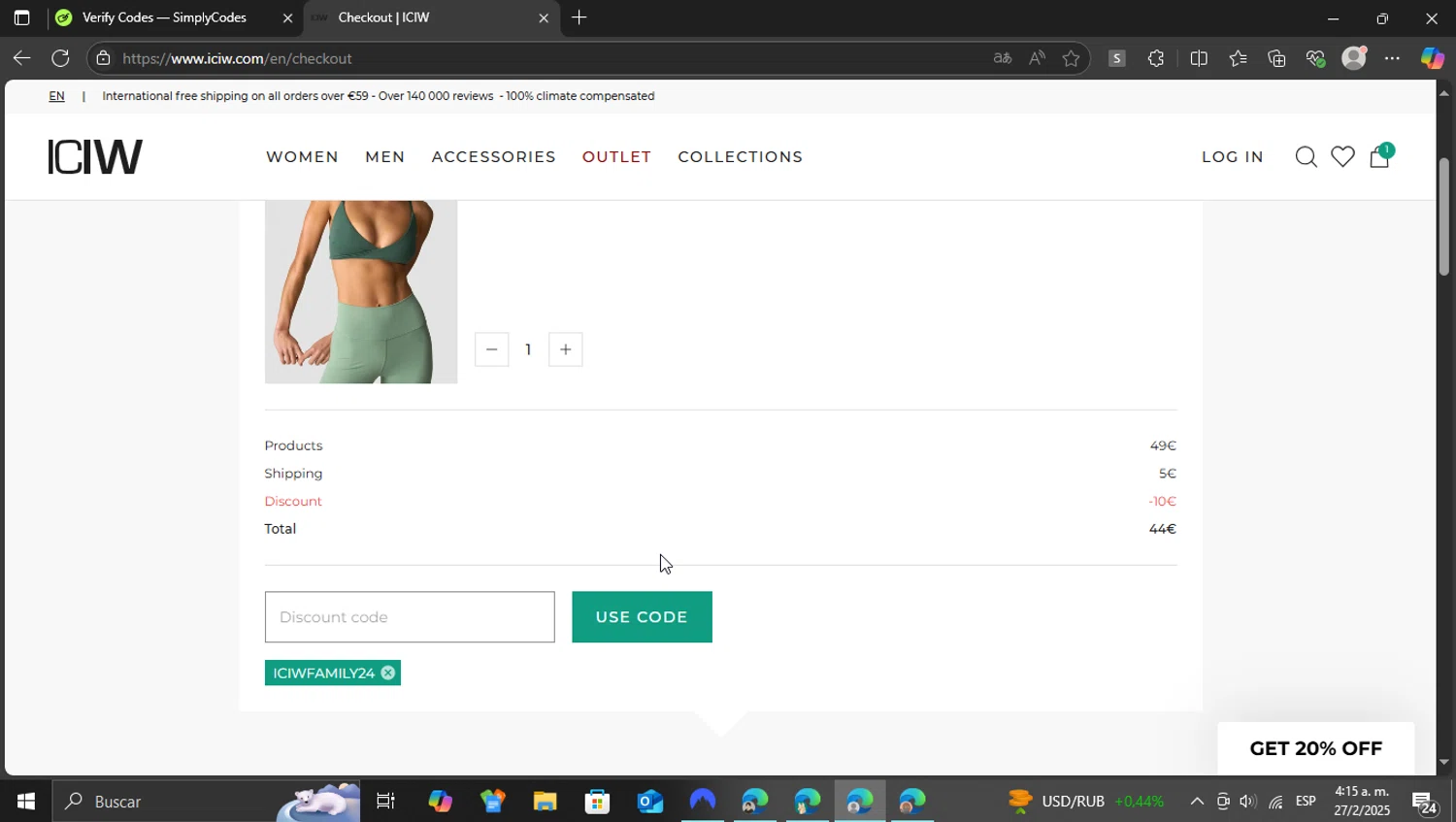Open browser settings and more menu

pyautogui.click(x=1392, y=58)
